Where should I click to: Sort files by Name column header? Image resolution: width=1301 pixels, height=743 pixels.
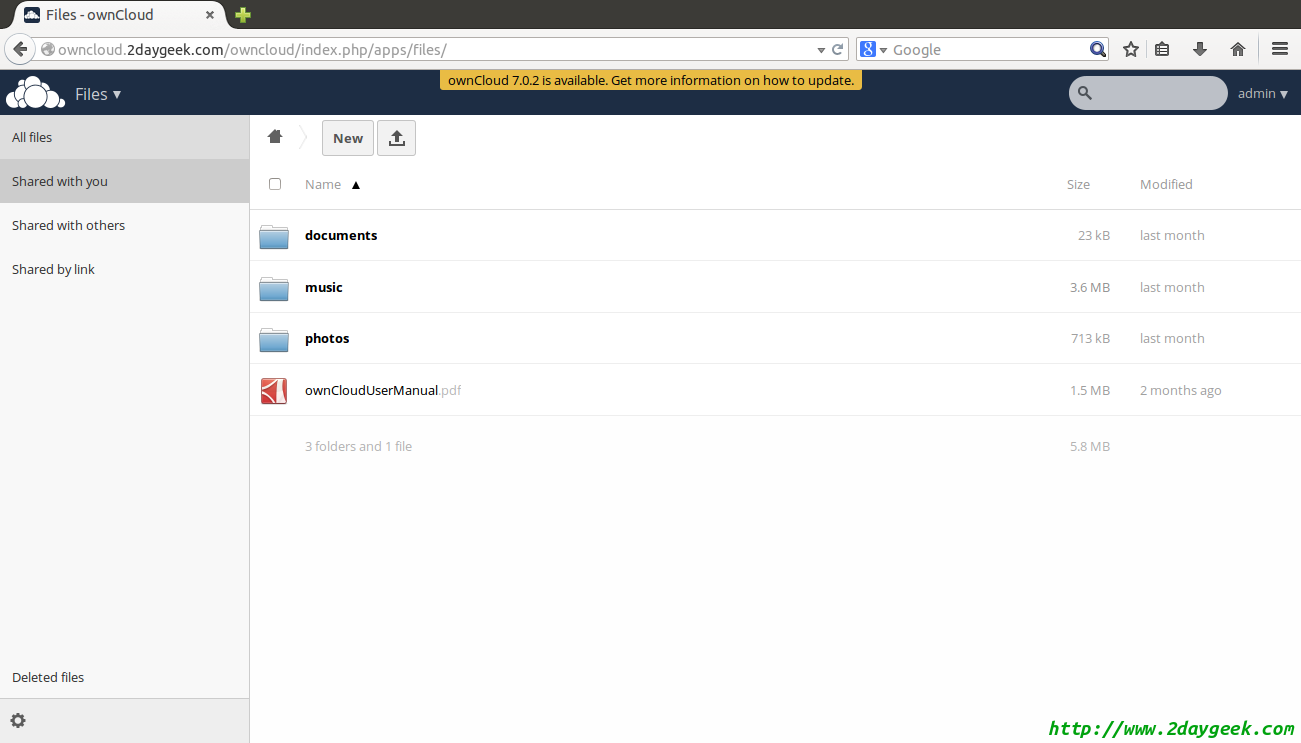pos(323,184)
